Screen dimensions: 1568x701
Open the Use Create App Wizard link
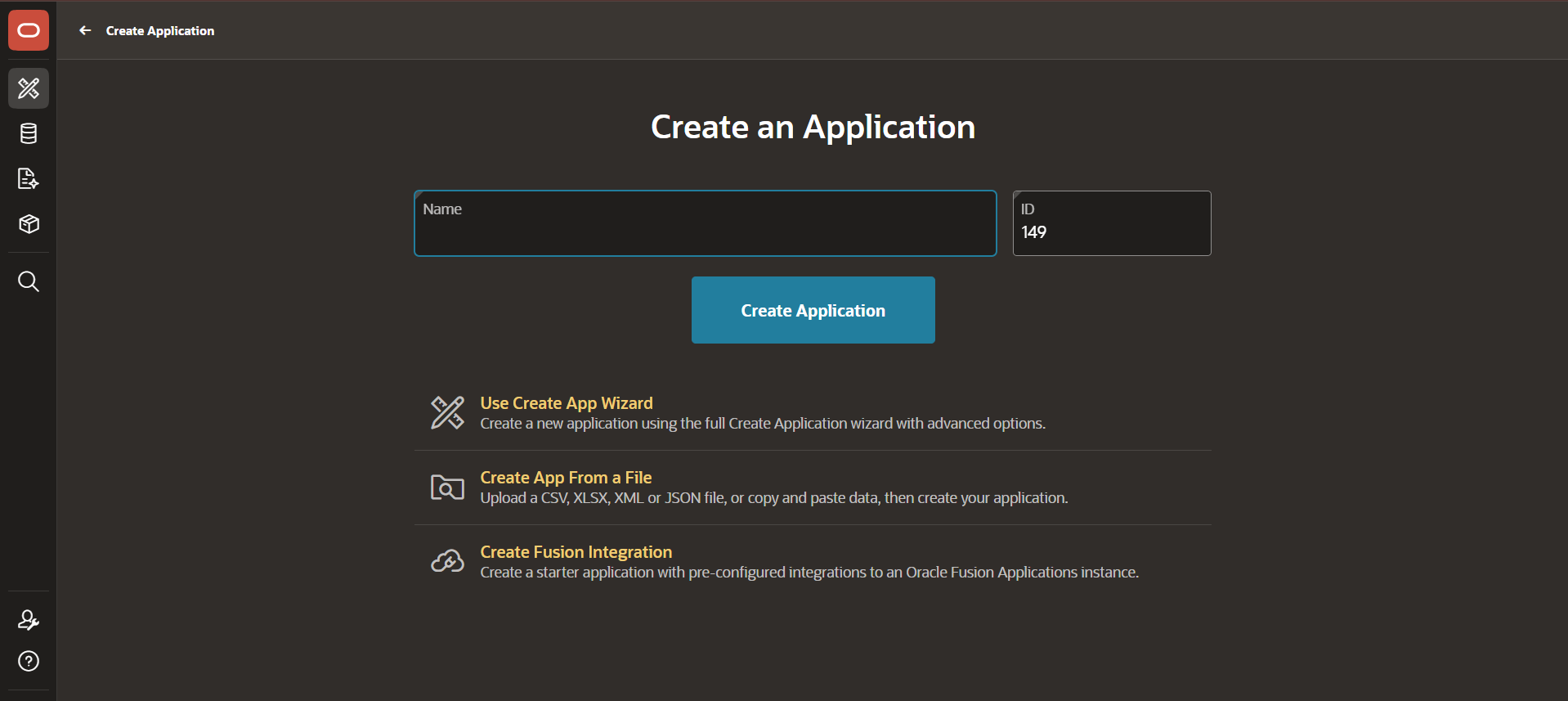[567, 403]
